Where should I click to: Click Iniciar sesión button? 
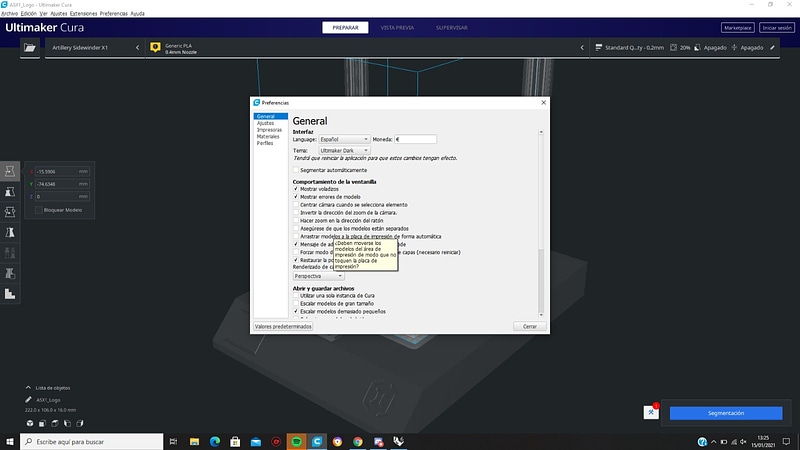point(777,28)
